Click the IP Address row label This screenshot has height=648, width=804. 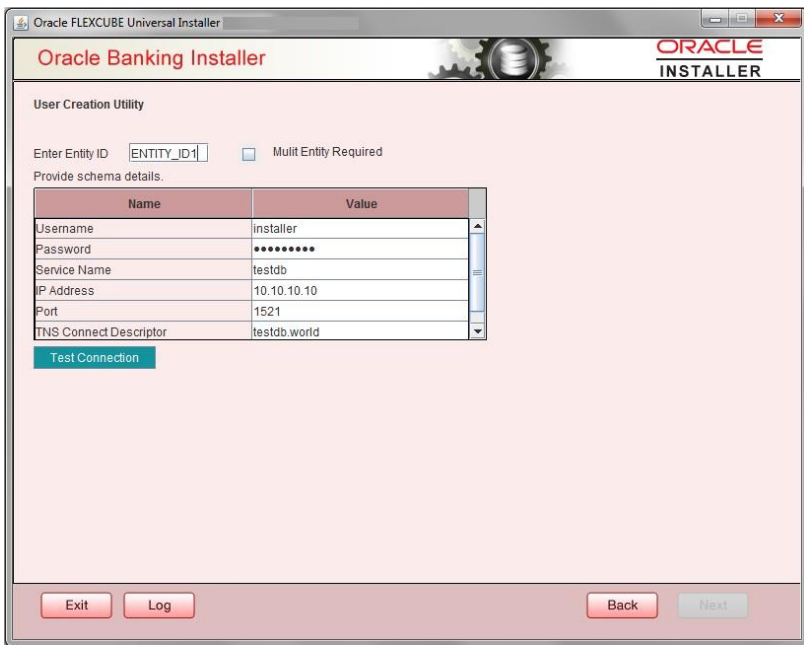(143, 291)
